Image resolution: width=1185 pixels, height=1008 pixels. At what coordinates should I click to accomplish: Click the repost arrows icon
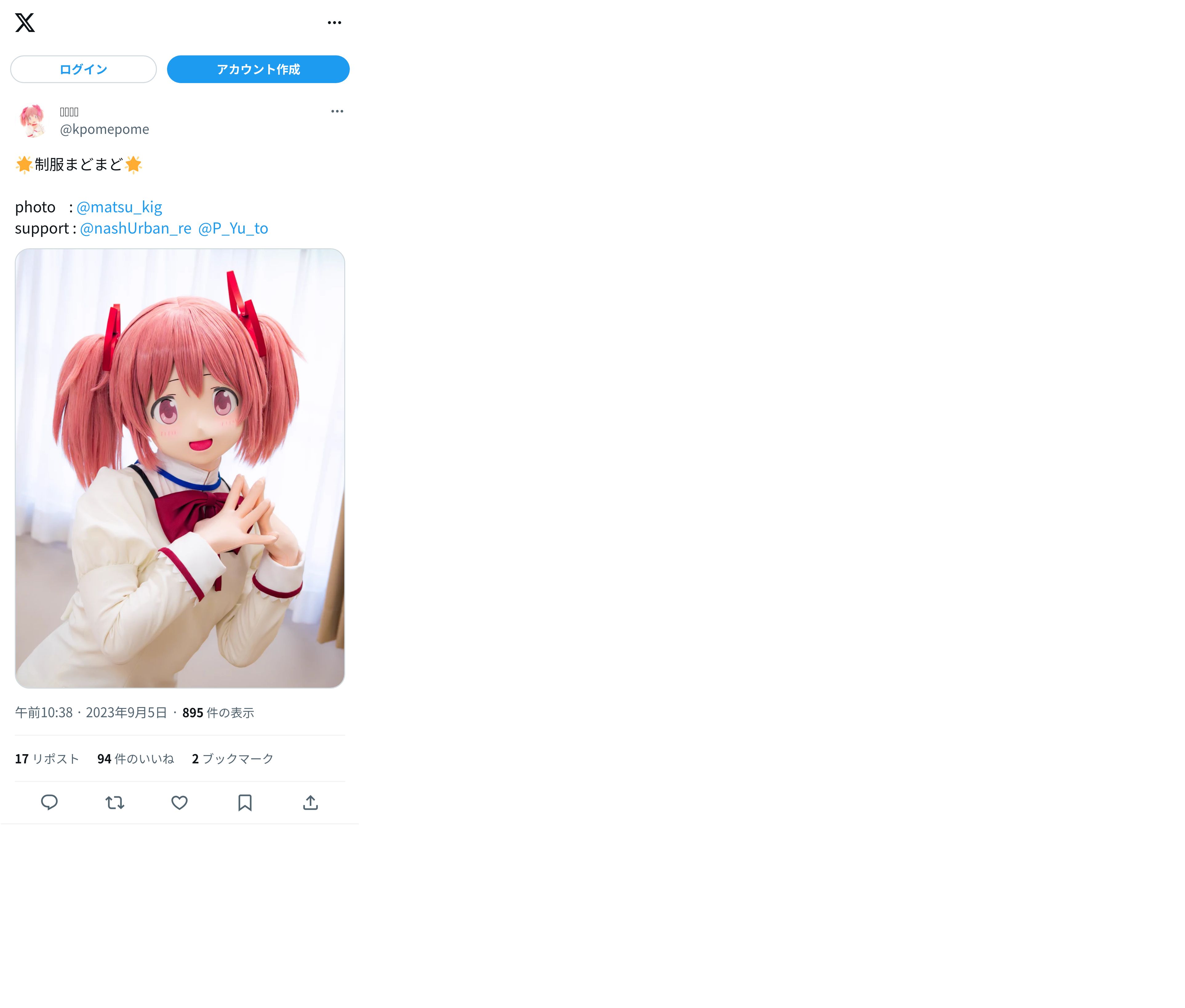115,802
